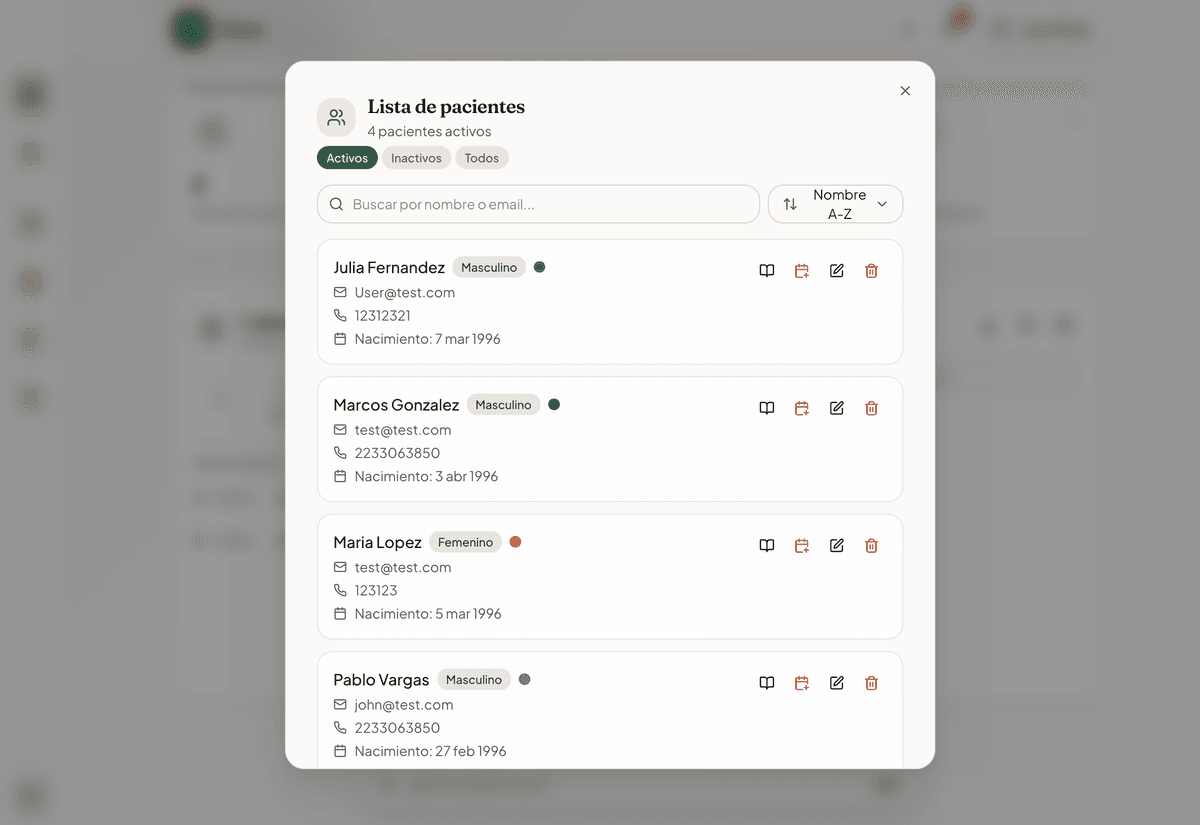
Task: Click the patients icon beside Lista de pacientes
Action: (336, 116)
